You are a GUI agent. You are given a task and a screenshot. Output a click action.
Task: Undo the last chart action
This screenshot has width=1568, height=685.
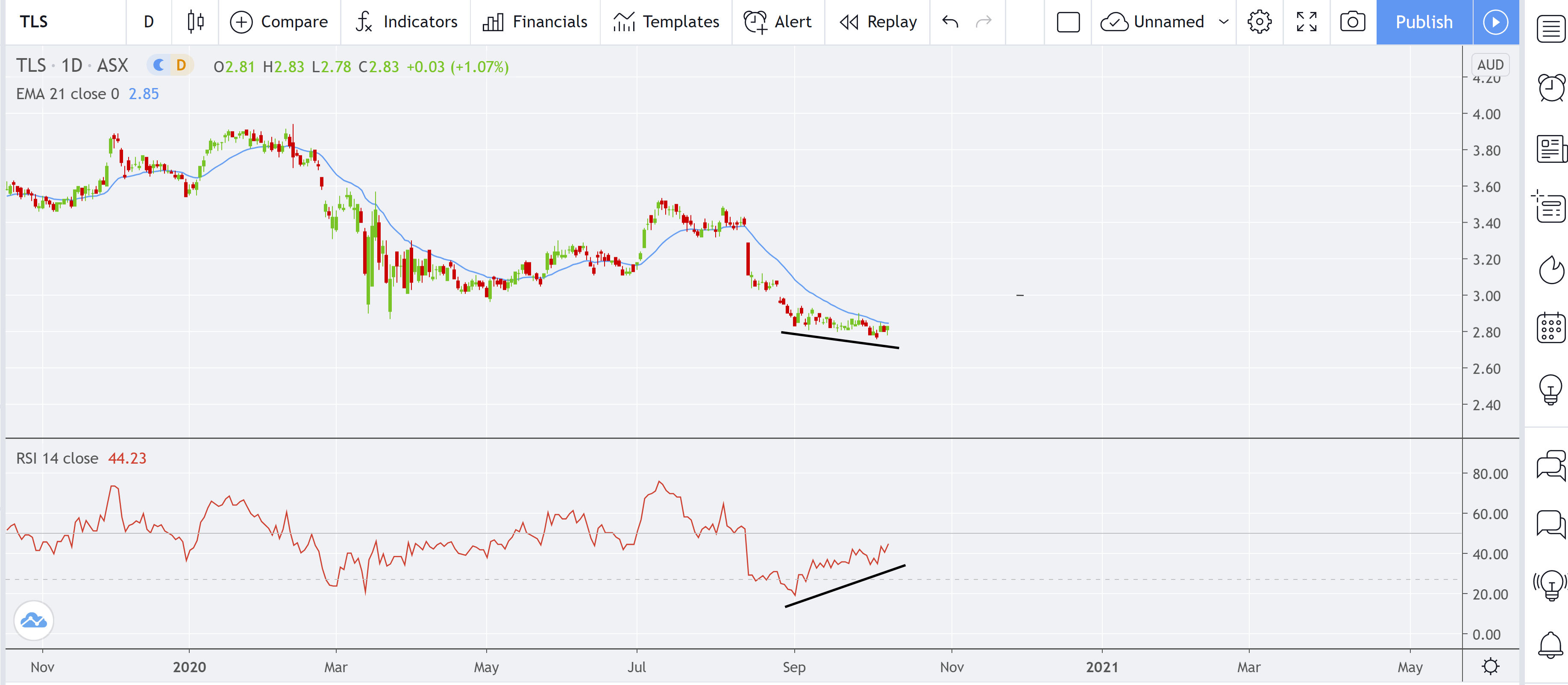coord(950,22)
